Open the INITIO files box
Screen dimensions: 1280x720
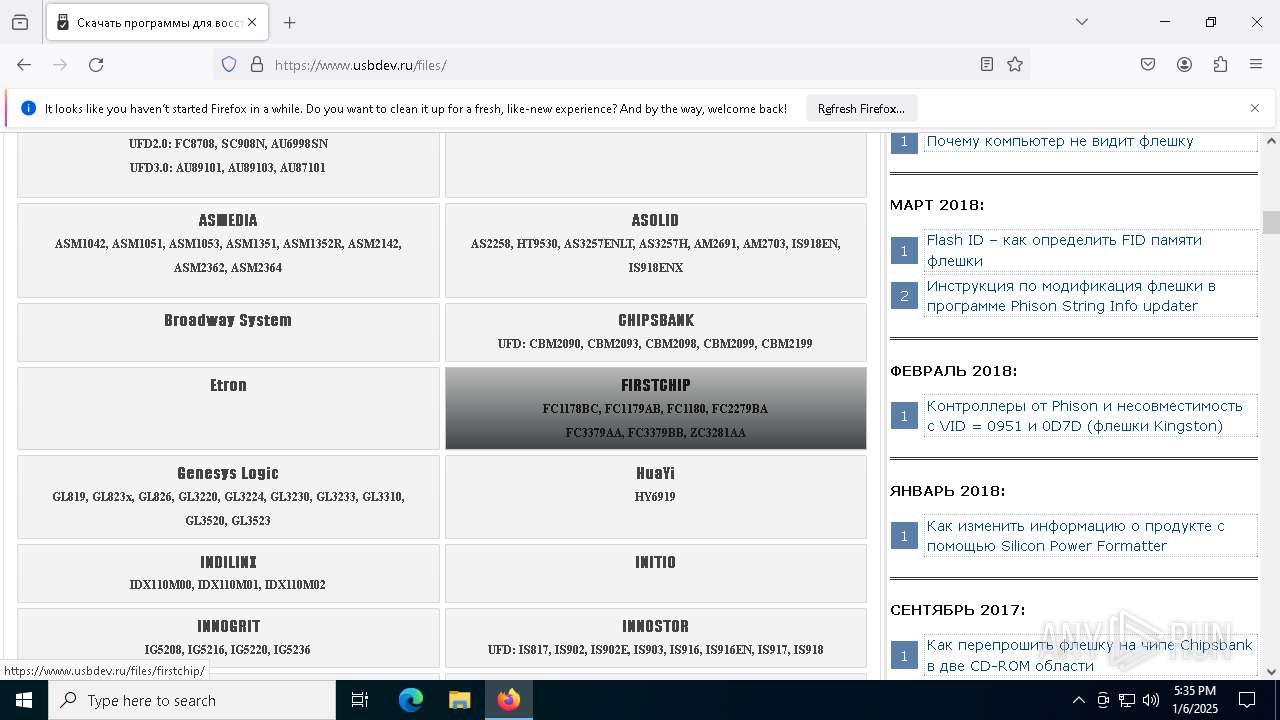[x=656, y=573]
